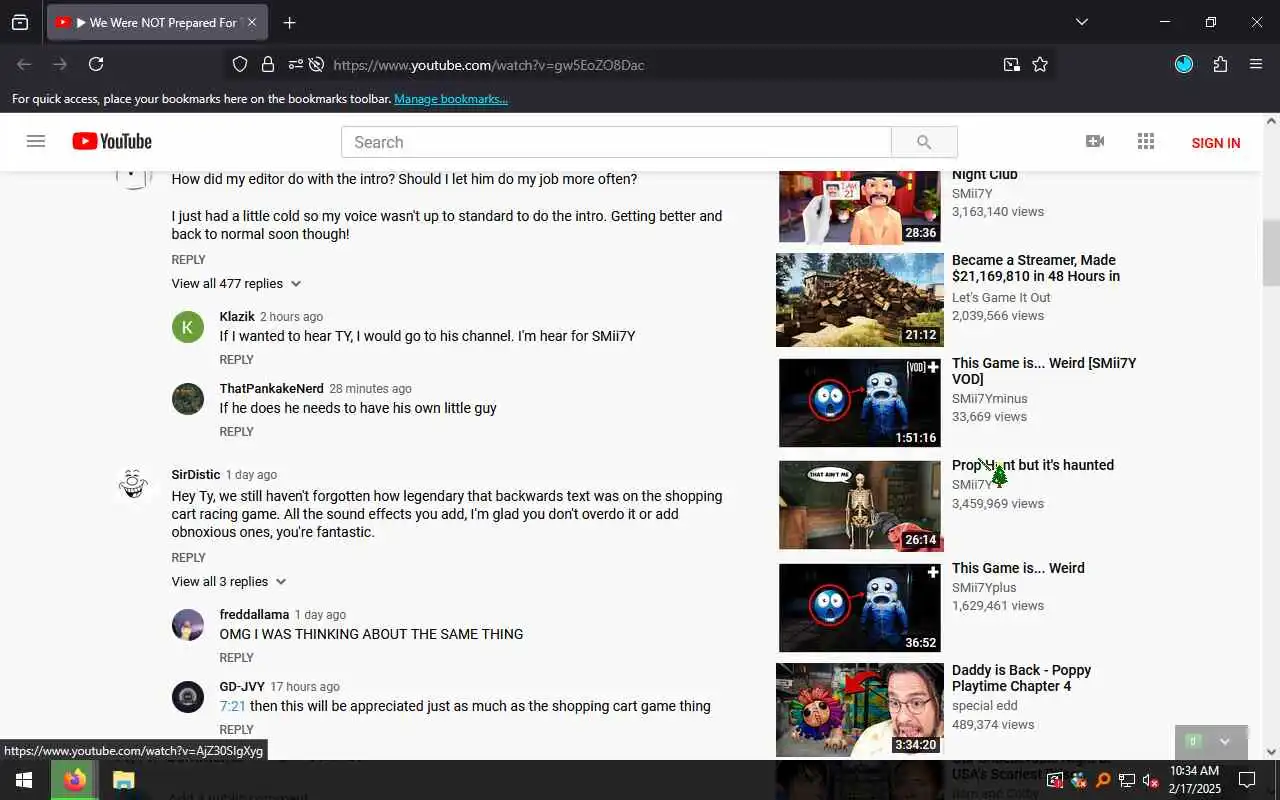Click the Let's Game It Out channel name
The width and height of the screenshot is (1280, 800).
(1001, 298)
